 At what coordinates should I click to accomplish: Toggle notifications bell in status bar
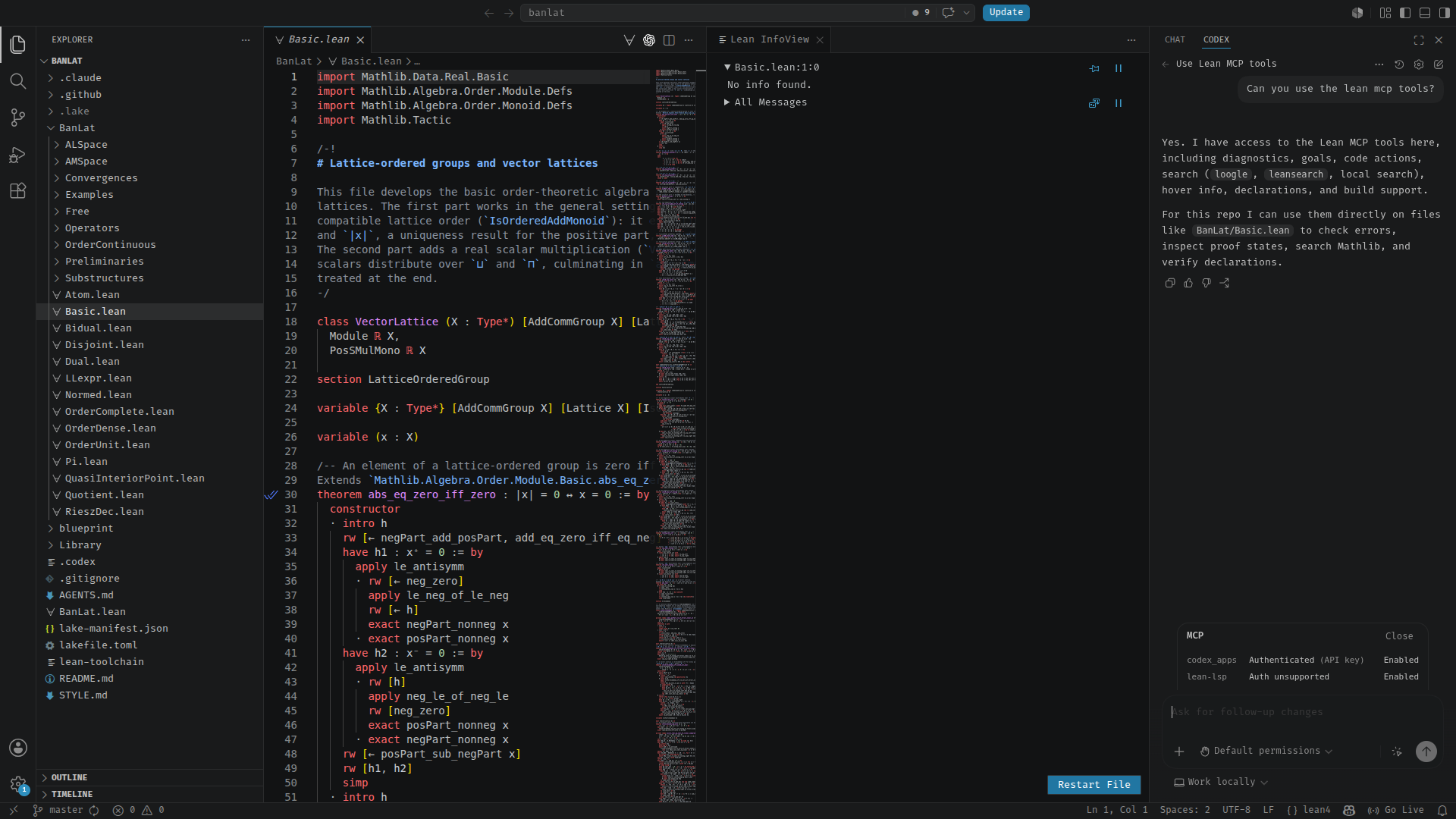coord(1442,811)
